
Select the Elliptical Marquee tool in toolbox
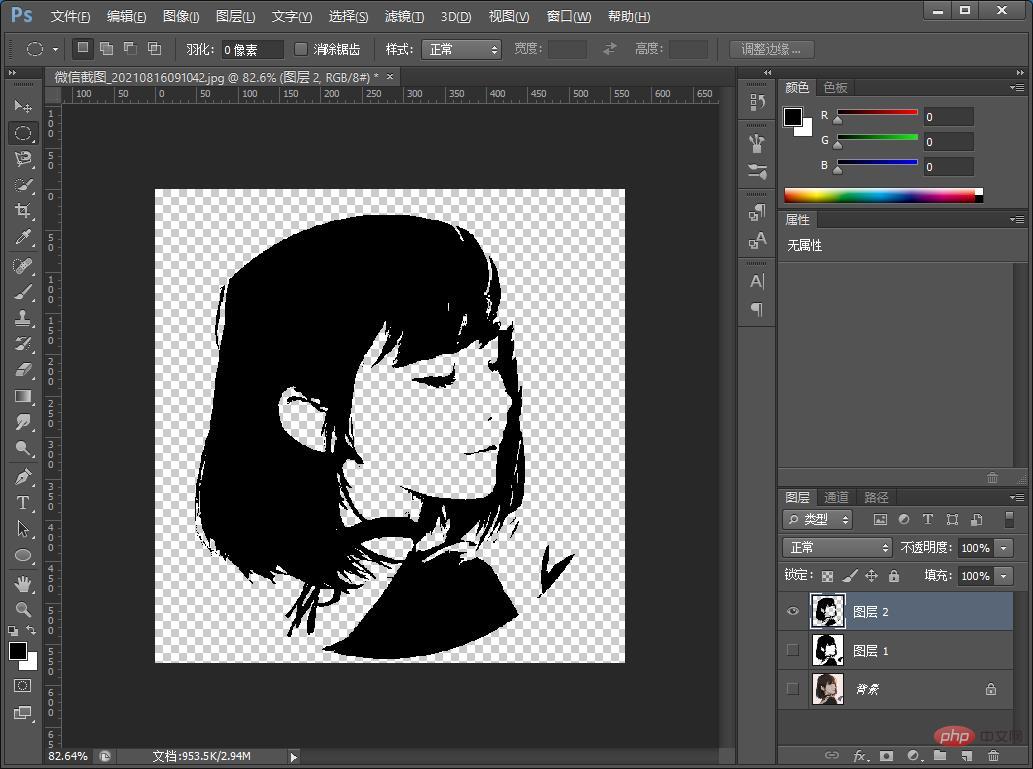coord(23,132)
